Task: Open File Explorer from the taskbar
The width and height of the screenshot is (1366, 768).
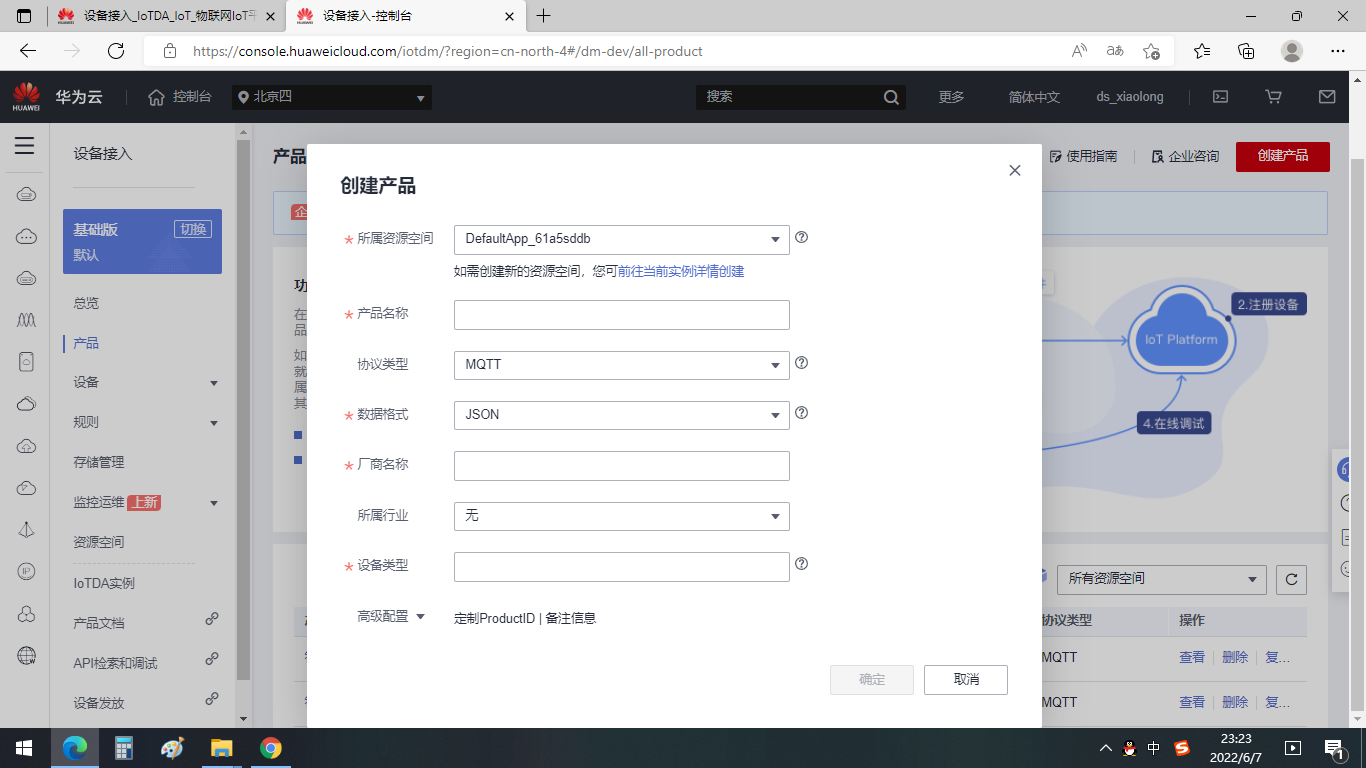Action: tap(222, 748)
